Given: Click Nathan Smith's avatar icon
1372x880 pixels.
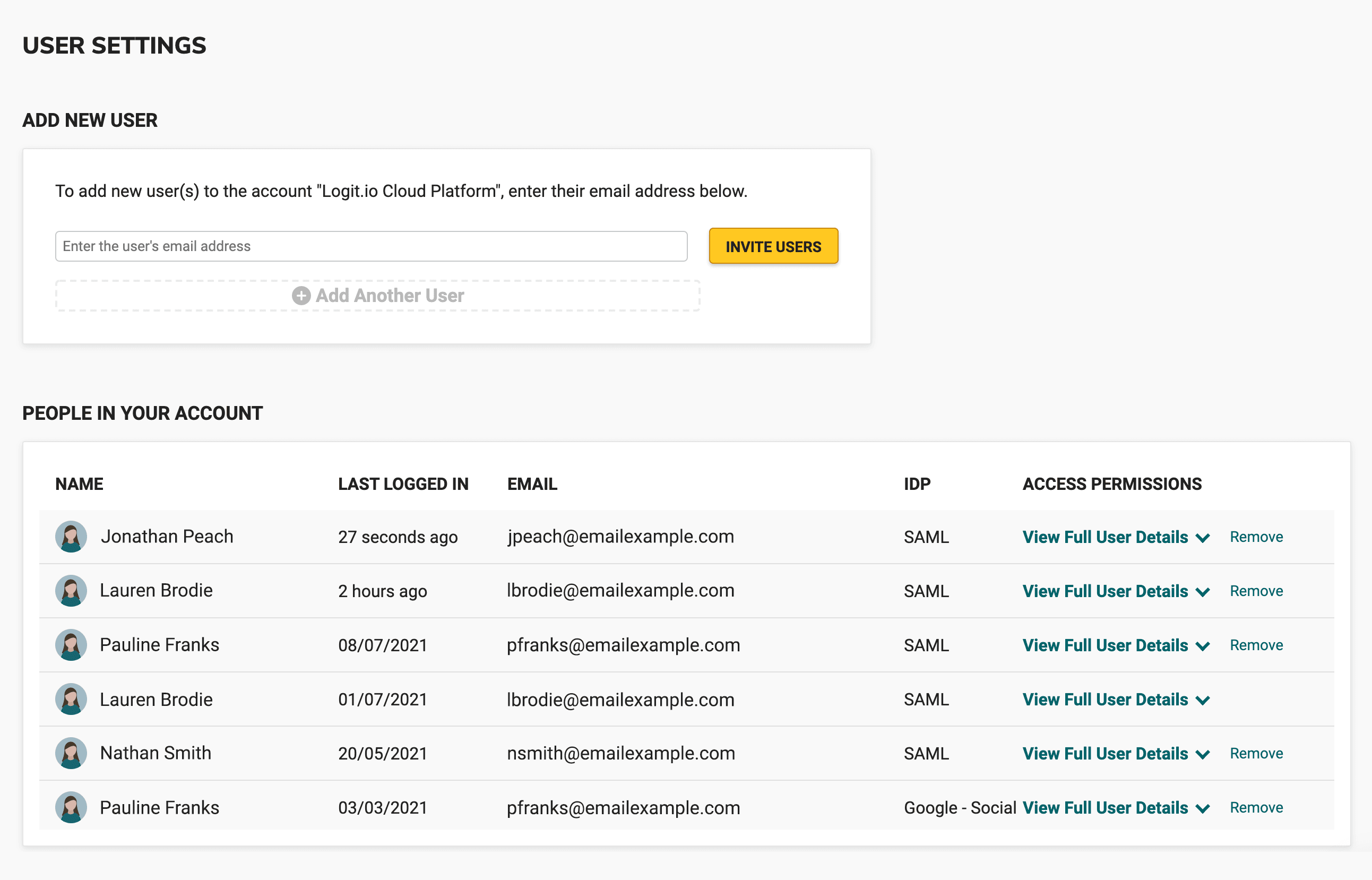Looking at the screenshot, I should coord(71,753).
